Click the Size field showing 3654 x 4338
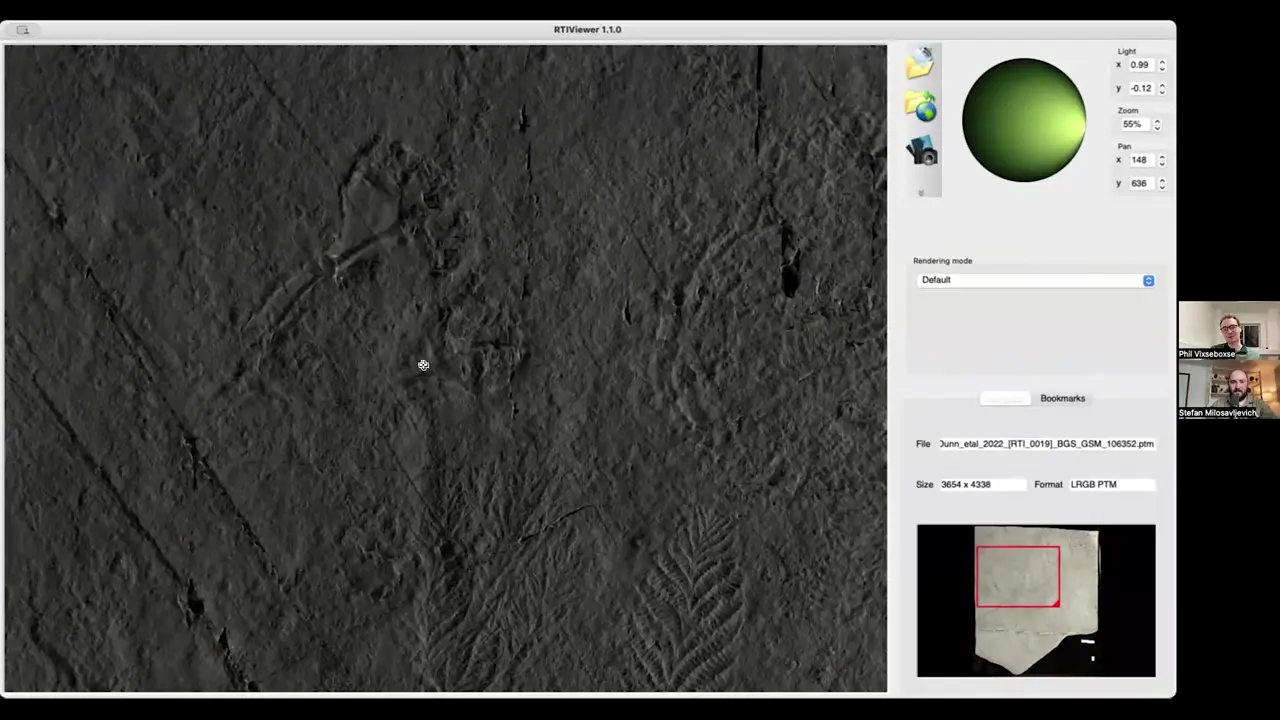The height and width of the screenshot is (720, 1280). [x=982, y=484]
